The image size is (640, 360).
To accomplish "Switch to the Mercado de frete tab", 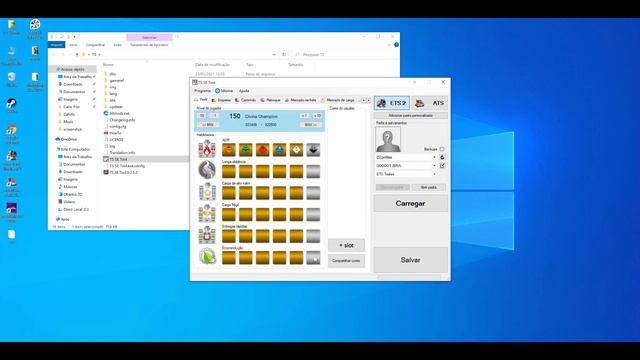I will tap(300, 100).
